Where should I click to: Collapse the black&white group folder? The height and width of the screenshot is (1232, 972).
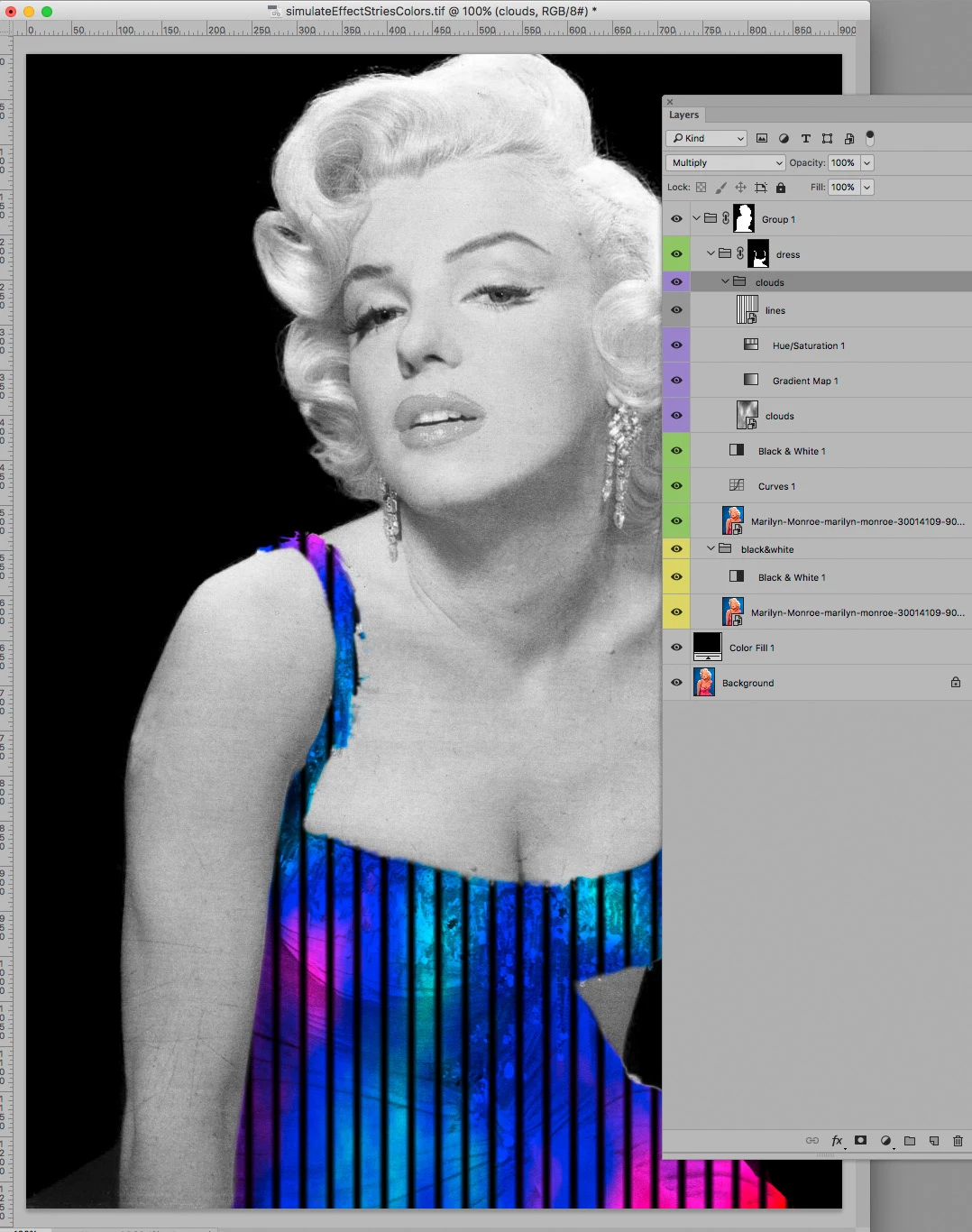pos(711,548)
